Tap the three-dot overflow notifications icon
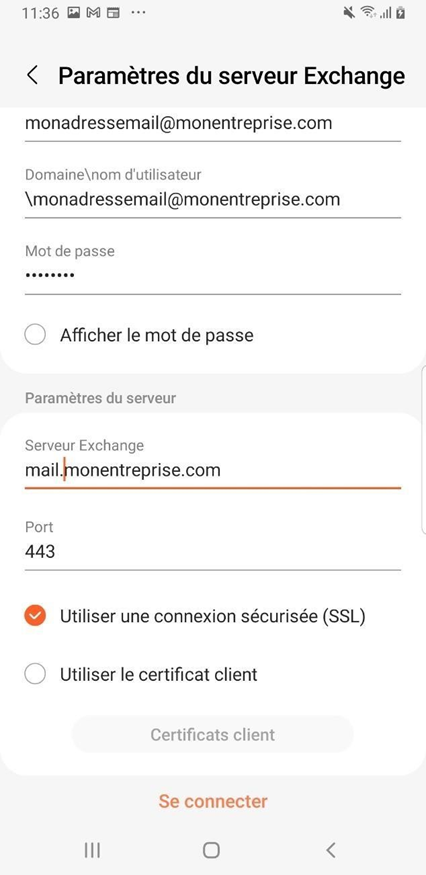Viewport: 426px width, 875px height. (x=138, y=13)
